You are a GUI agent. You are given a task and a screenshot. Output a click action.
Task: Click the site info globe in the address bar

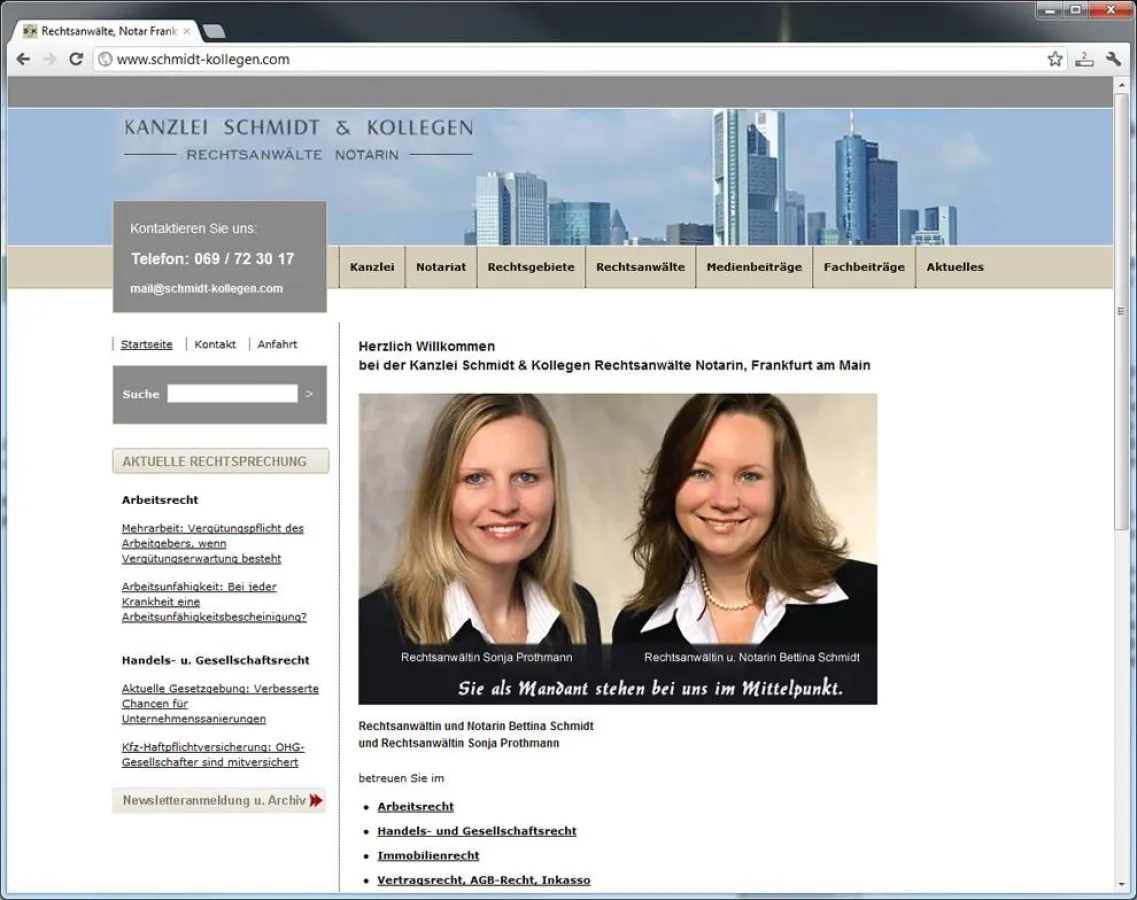pyautogui.click(x=103, y=59)
